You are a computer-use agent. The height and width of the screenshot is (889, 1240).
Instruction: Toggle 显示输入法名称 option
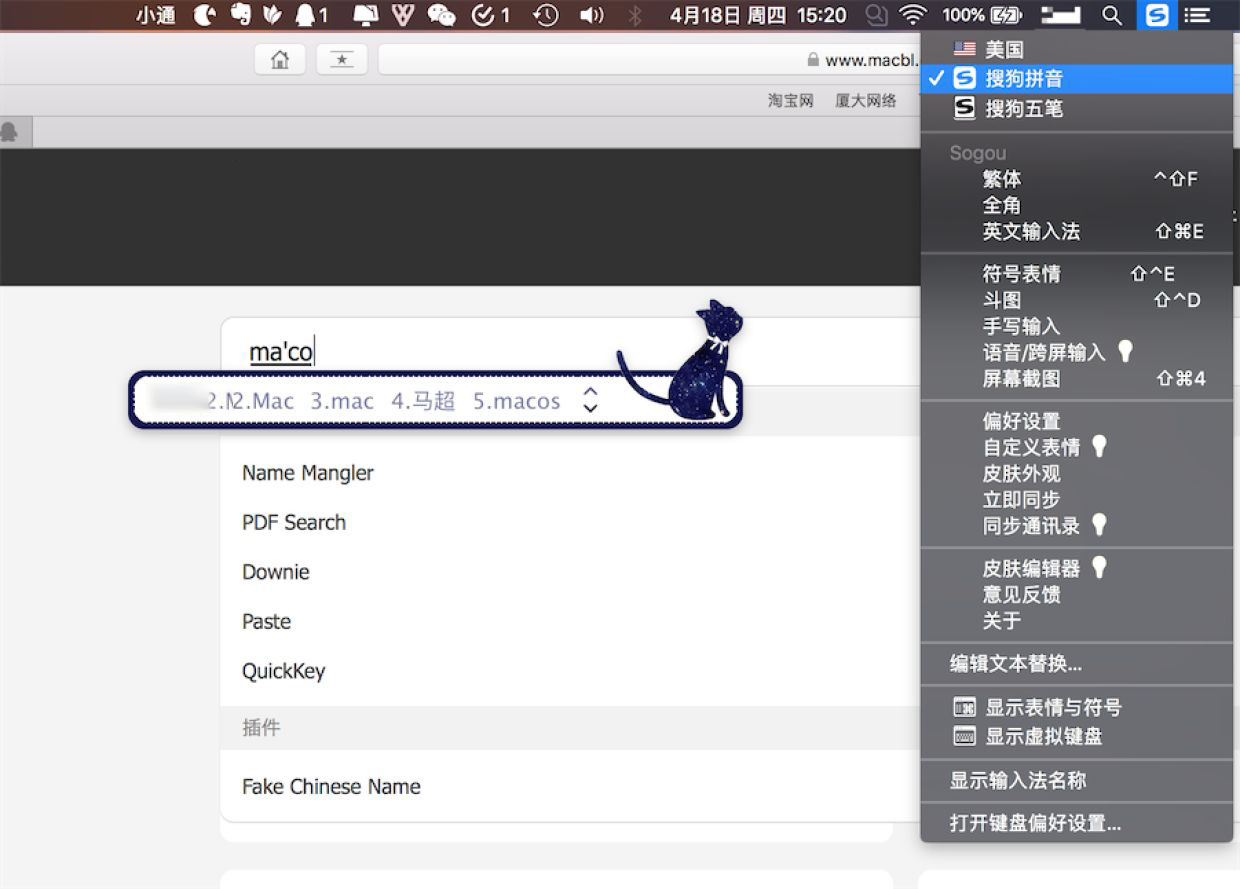[1076, 780]
